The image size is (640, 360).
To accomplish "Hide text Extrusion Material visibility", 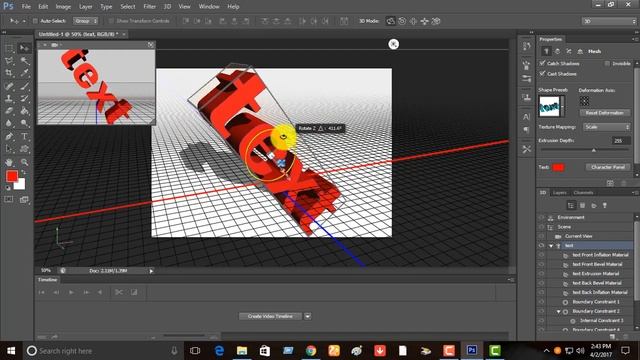I will click(x=541, y=274).
